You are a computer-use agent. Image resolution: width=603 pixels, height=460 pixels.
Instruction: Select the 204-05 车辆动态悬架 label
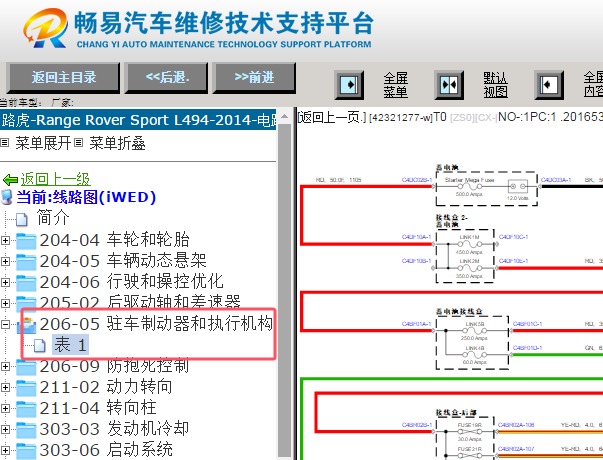coord(123,261)
